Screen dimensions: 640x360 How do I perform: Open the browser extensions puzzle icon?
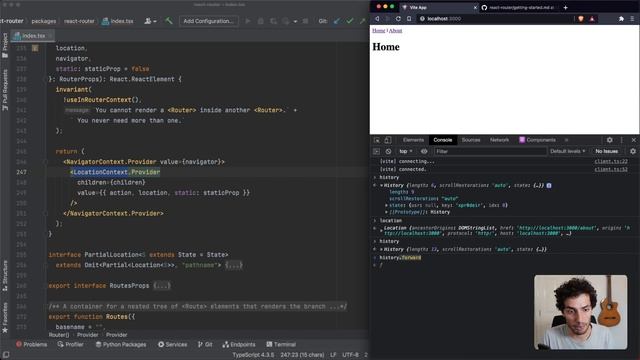621,19
